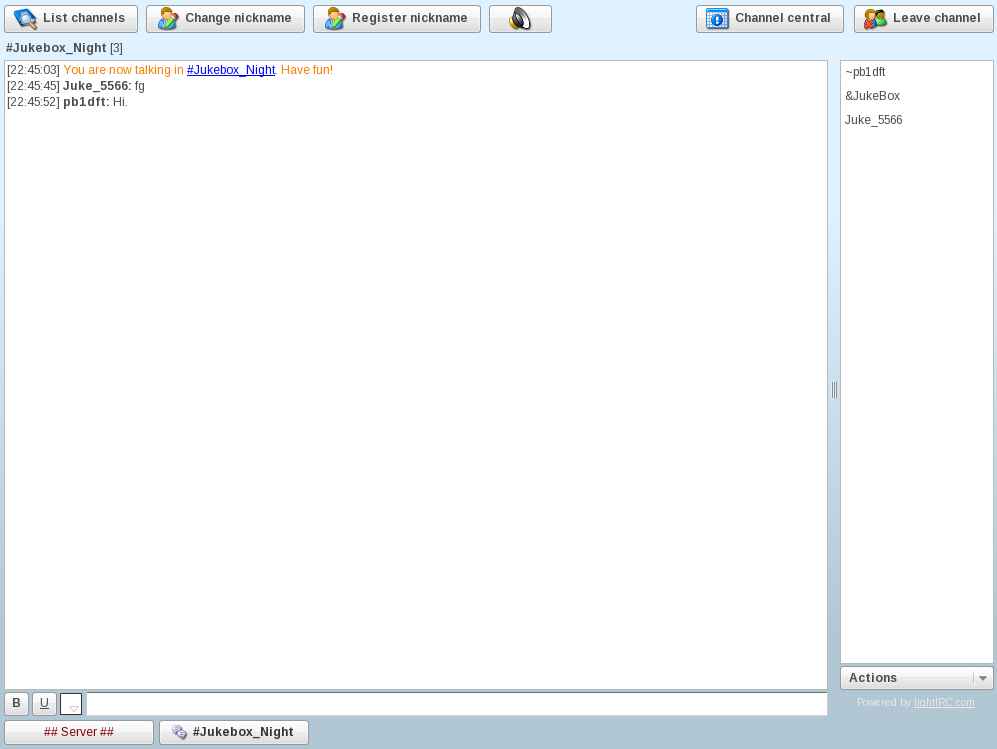Click the #Jukebox_Night channel title
997x749 pixels.
click(x=56, y=48)
